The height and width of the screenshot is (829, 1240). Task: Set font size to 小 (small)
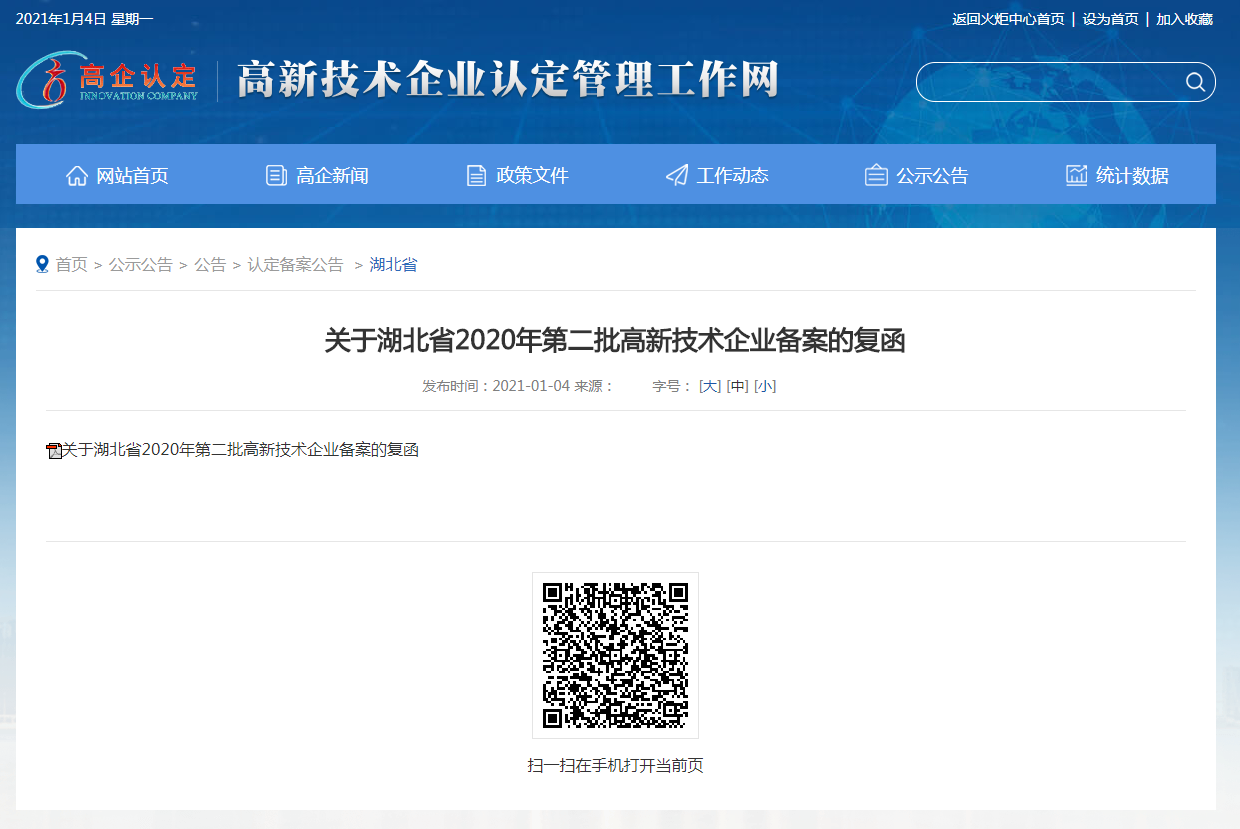click(x=765, y=386)
